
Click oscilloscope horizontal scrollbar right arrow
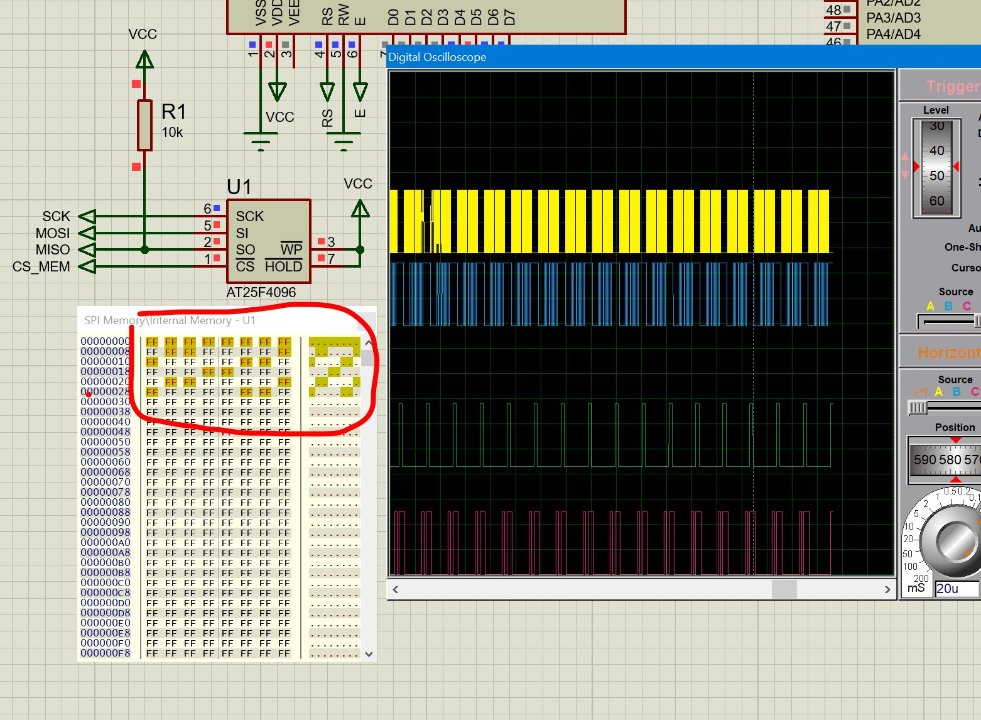pos(887,589)
